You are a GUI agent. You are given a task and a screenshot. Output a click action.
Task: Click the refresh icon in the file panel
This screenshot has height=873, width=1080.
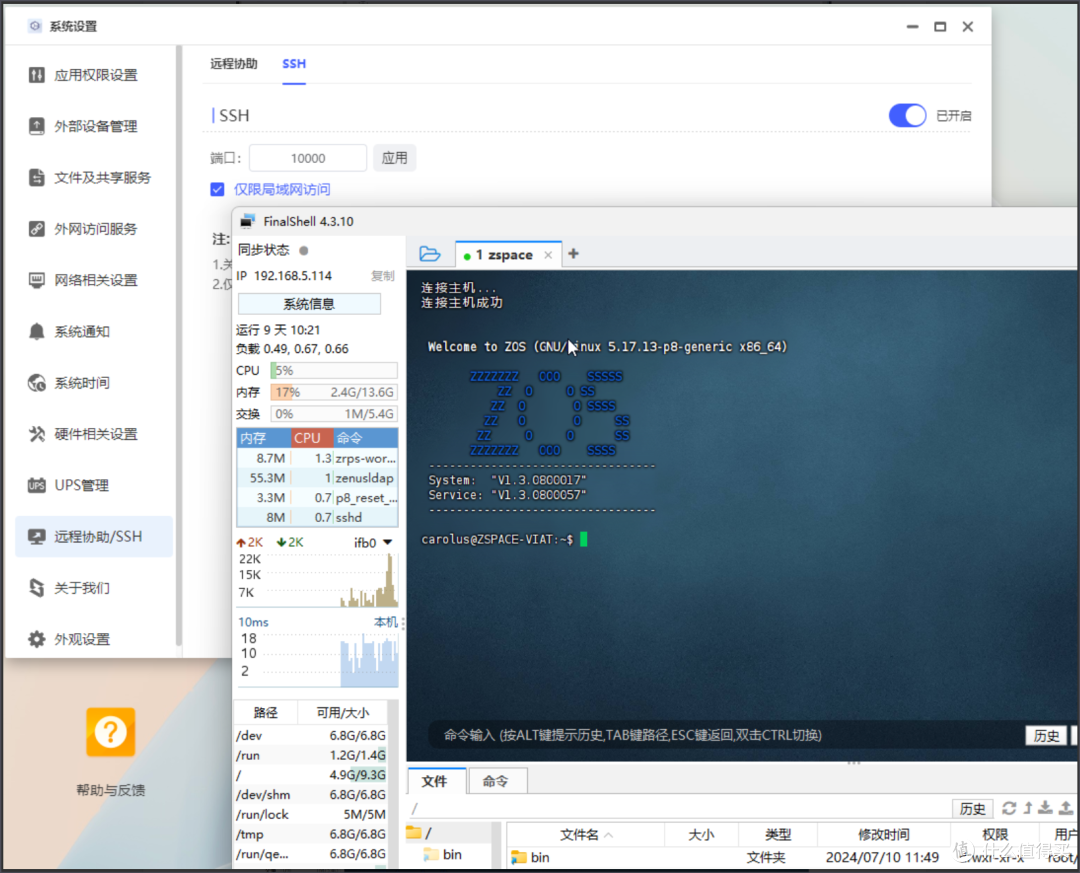click(x=1008, y=808)
